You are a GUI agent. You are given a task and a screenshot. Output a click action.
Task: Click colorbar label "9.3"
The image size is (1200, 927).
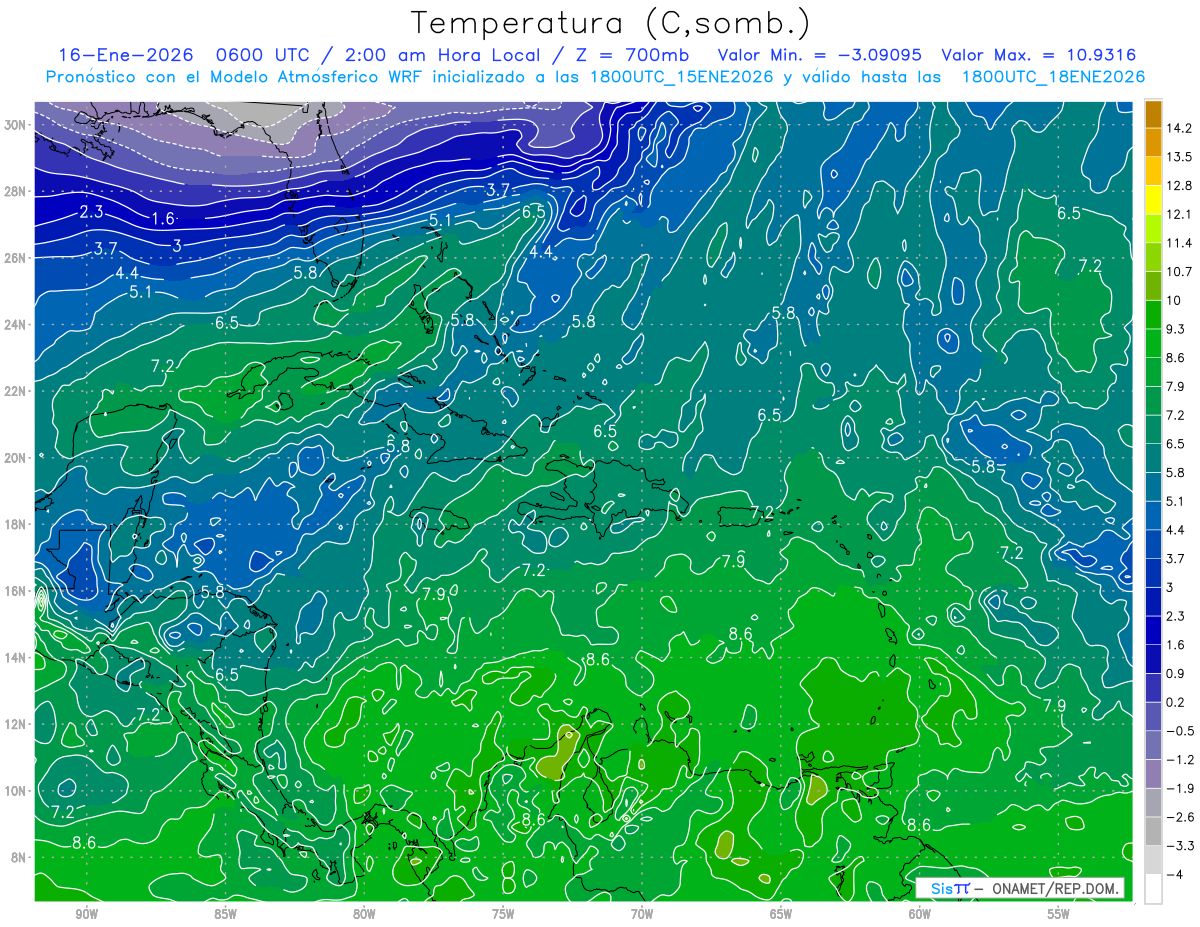click(1177, 329)
